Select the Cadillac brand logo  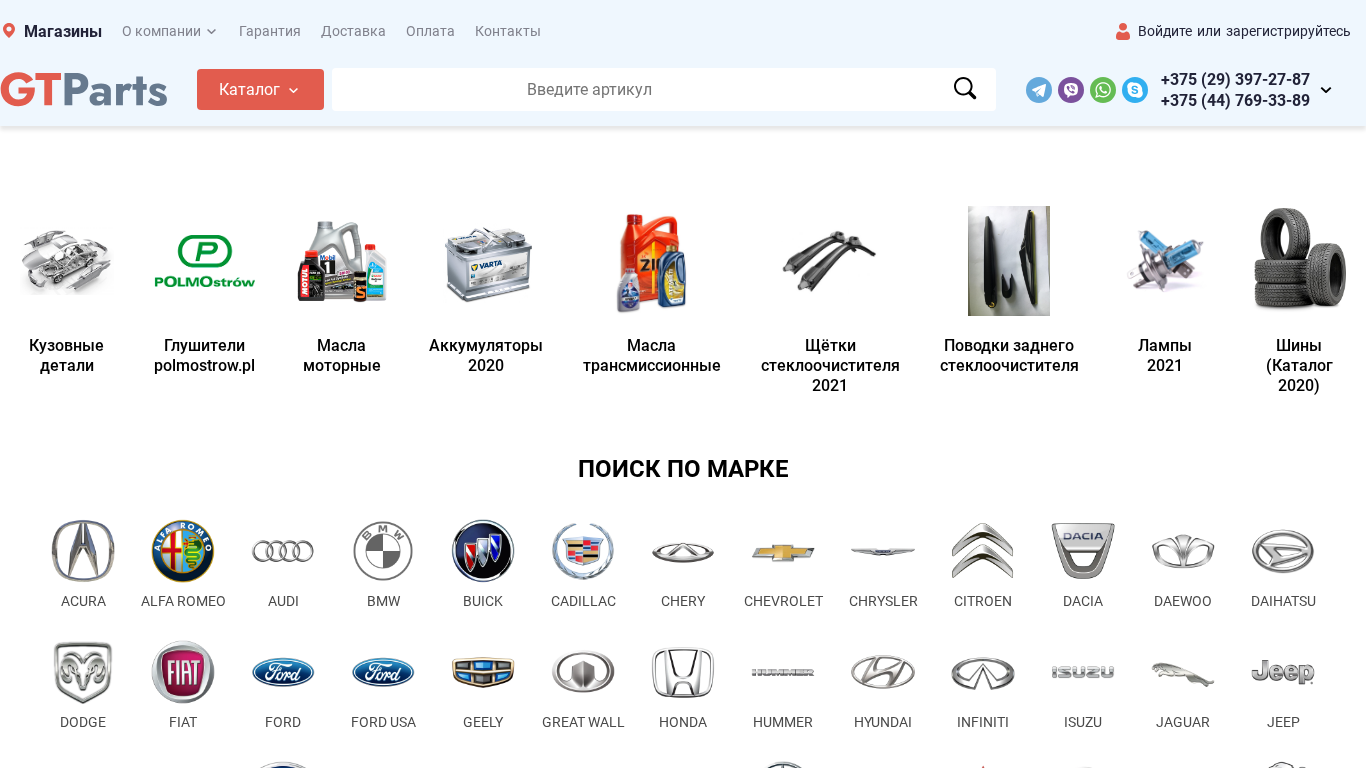[583, 551]
